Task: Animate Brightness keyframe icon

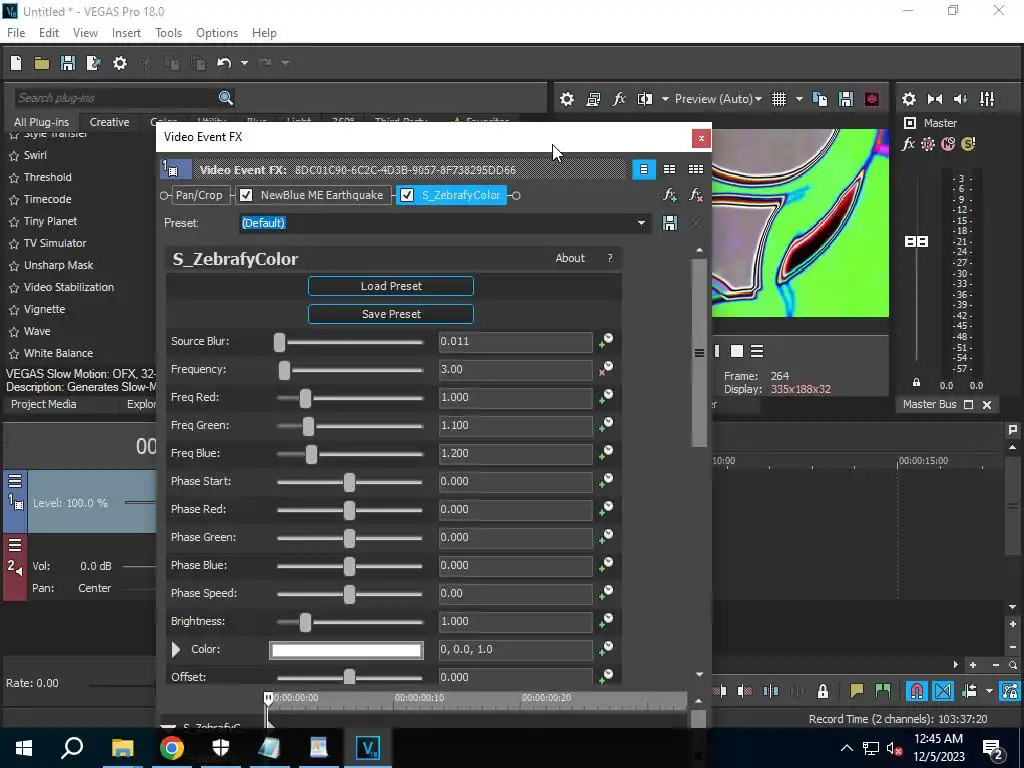Action: pos(606,620)
